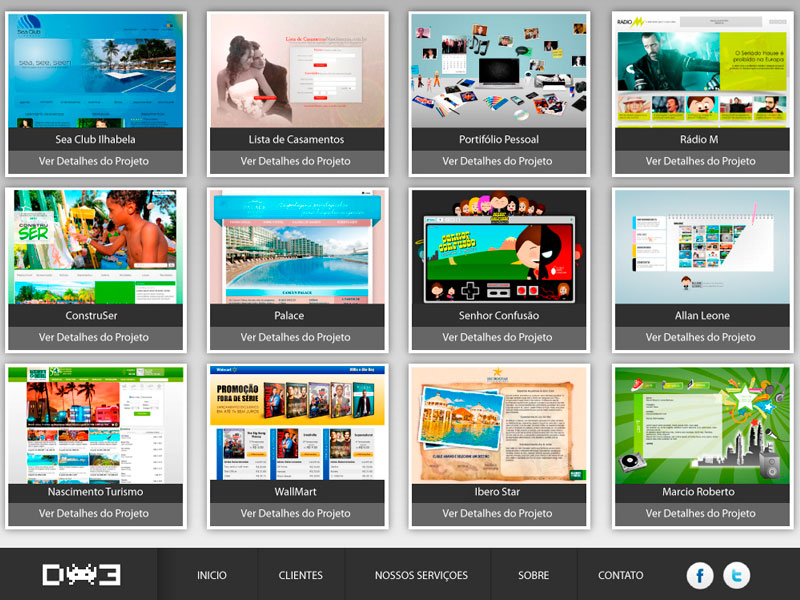Open the CLIENTES menu item
Viewport: 800px width, 600px height.
(x=301, y=575)
